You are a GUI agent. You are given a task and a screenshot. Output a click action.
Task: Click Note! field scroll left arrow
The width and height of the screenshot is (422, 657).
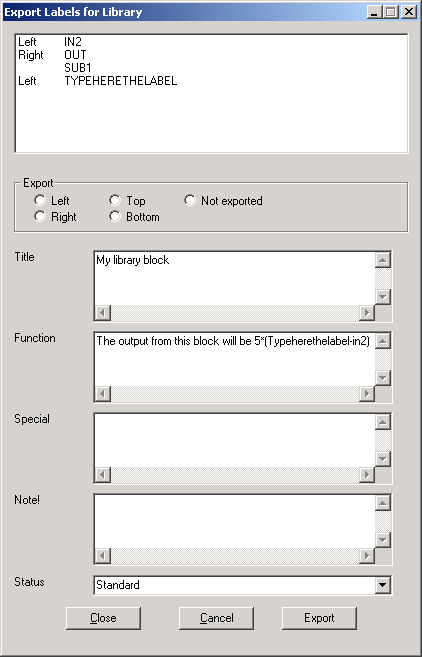(103, 556)
